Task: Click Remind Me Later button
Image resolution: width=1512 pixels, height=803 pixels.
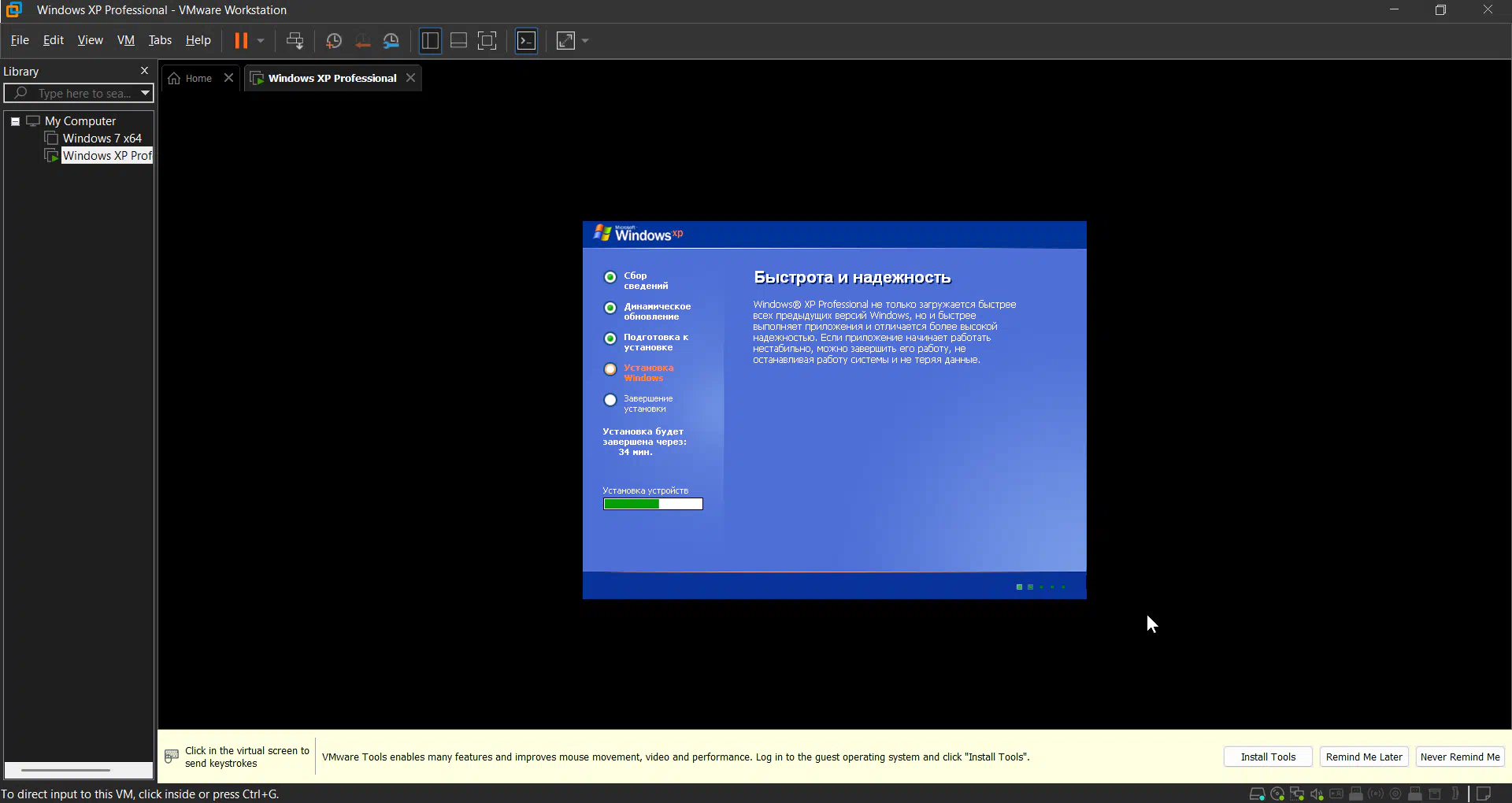Action: (x=1364, y=757)
